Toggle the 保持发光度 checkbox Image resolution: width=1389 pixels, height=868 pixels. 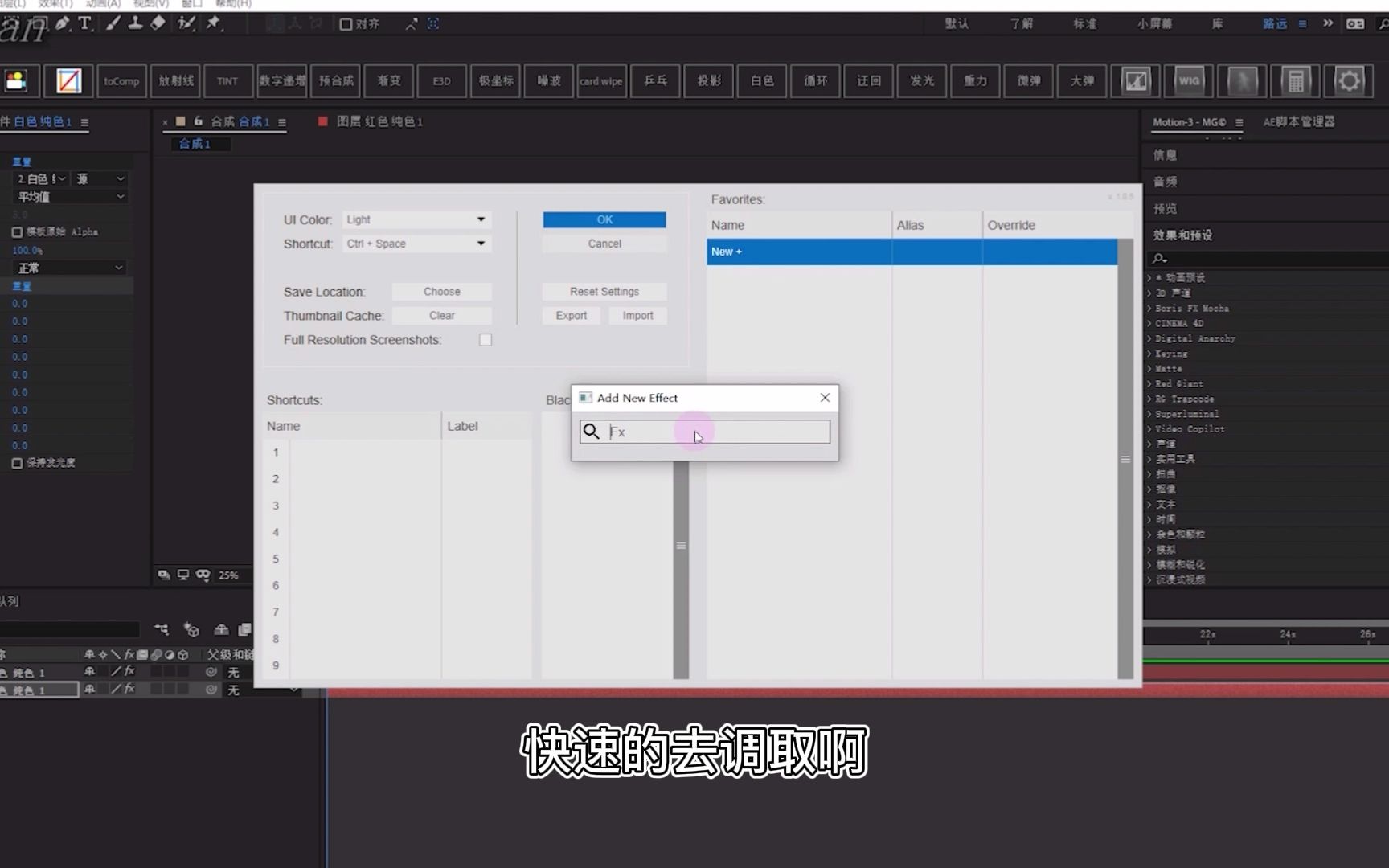(x=17, y=463)
